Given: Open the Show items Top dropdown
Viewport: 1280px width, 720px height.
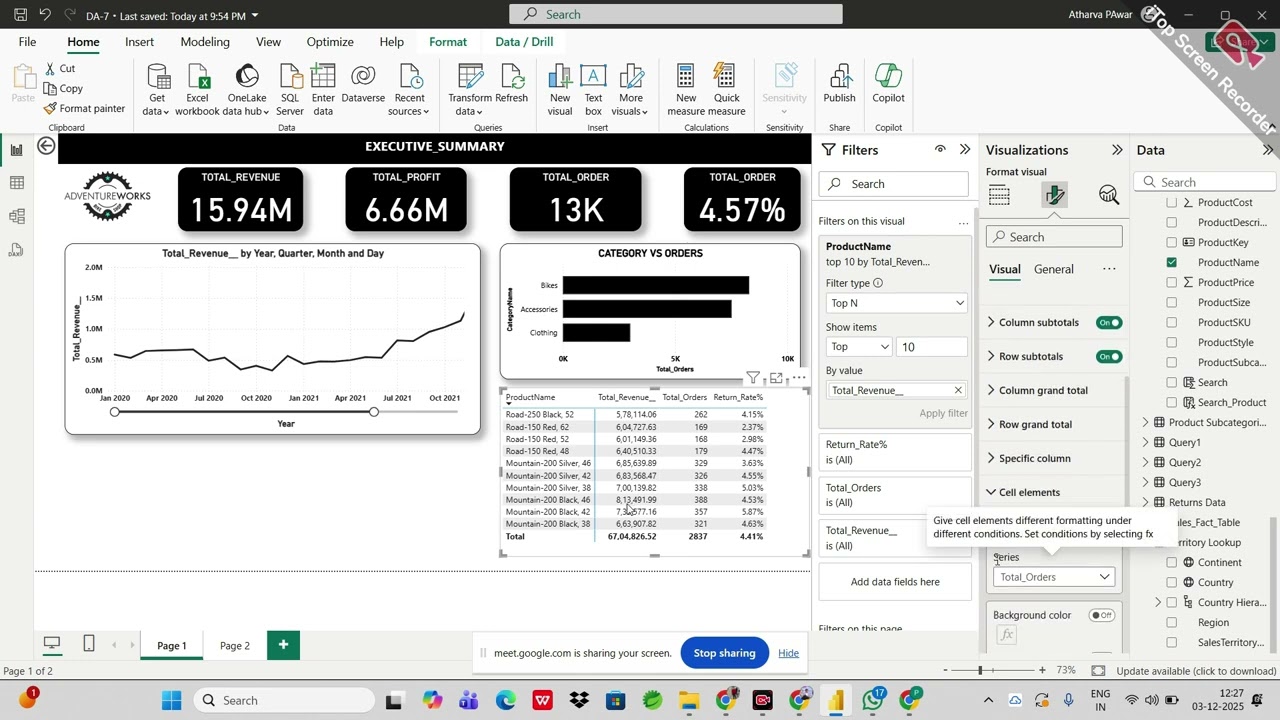Looking at the screenshot, I should [x=858, y=347].
